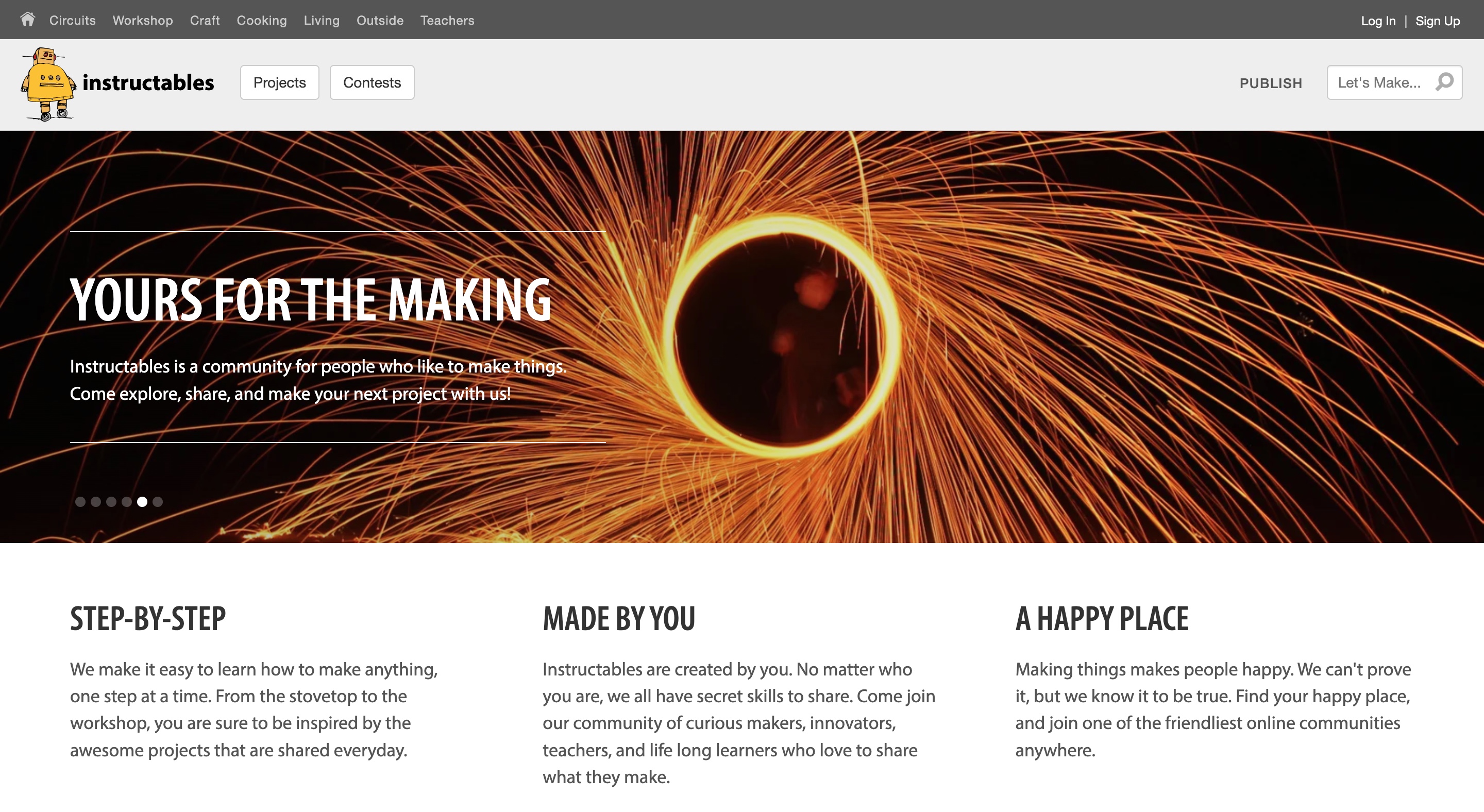This screenshot has height=812, width=1484.
Task: Select the second carousel slide dot
Action: (96, 502)
